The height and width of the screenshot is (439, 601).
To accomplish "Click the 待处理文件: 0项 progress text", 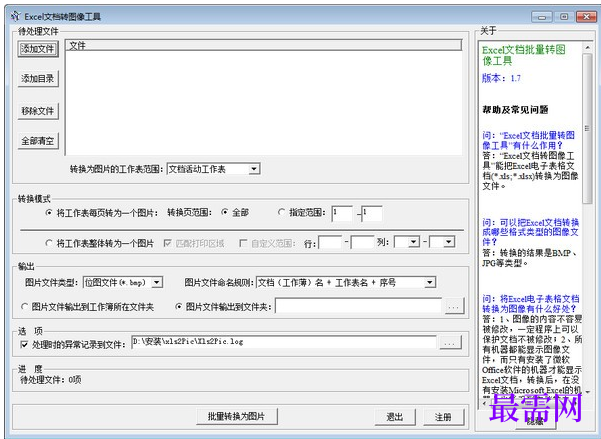I will tap(51, 380).
